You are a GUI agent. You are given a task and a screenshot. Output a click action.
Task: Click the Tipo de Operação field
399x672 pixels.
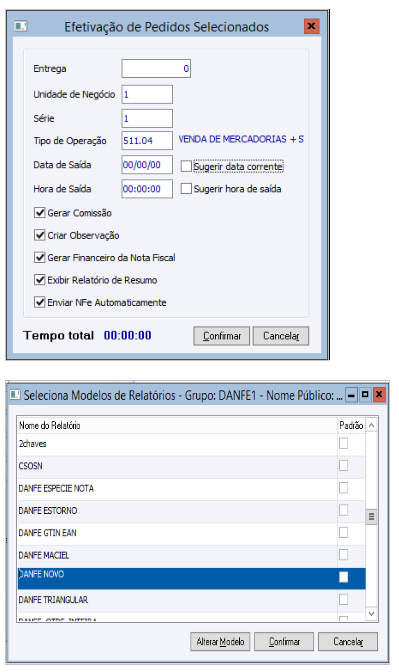click(x=147, y=141)
